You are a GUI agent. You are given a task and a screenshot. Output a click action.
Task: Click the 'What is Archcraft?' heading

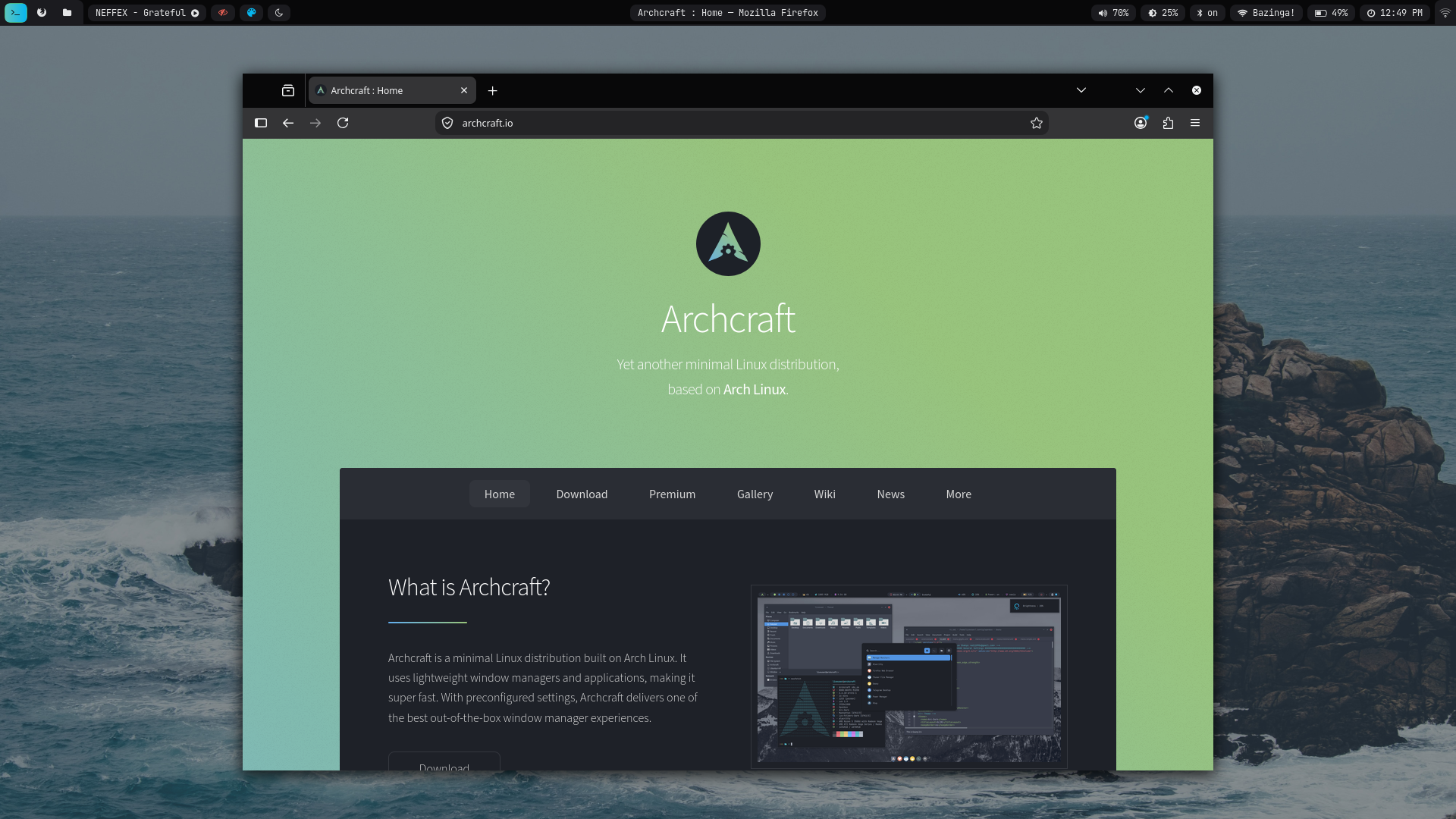(x=469, y=587)
